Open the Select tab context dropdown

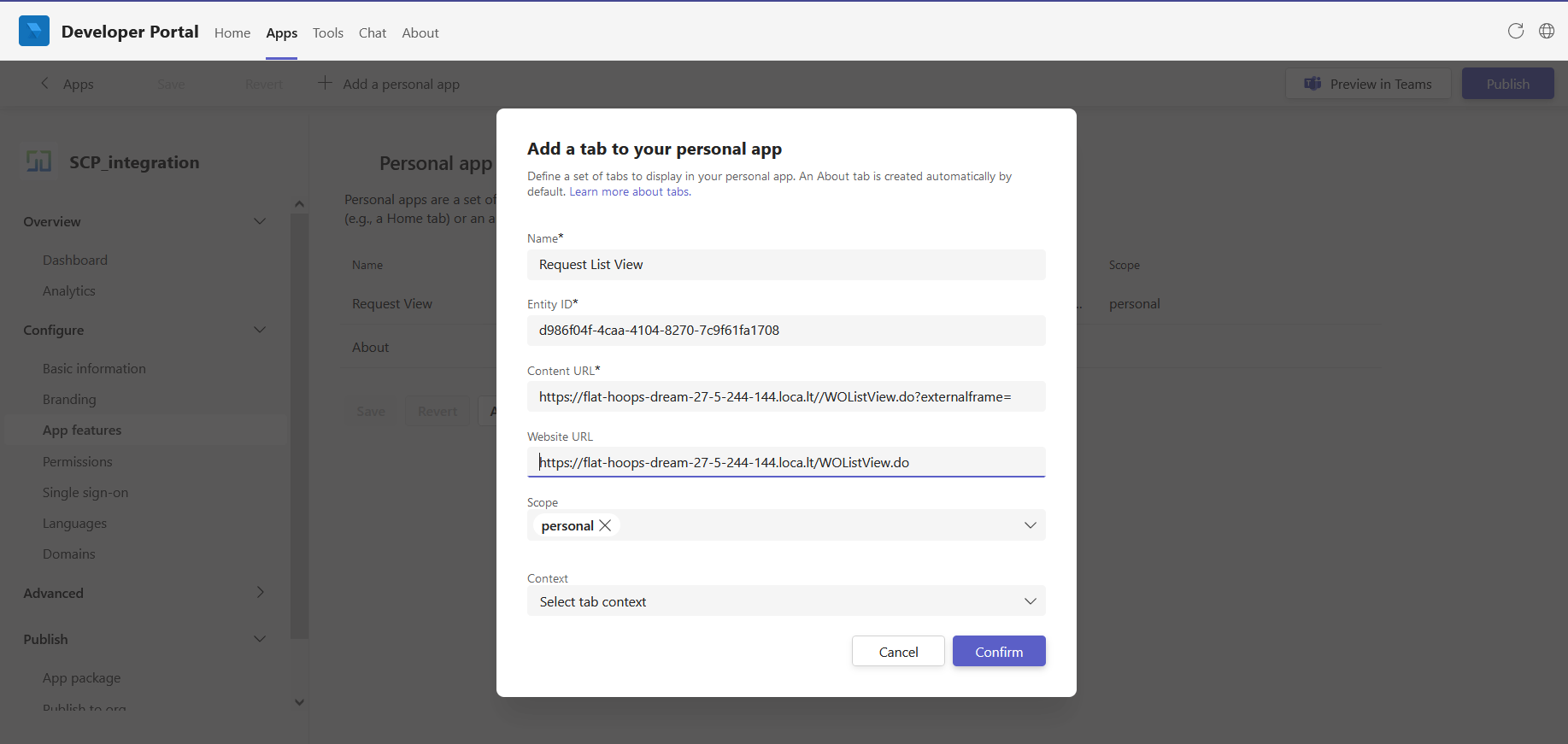(x=1030, y=601)
